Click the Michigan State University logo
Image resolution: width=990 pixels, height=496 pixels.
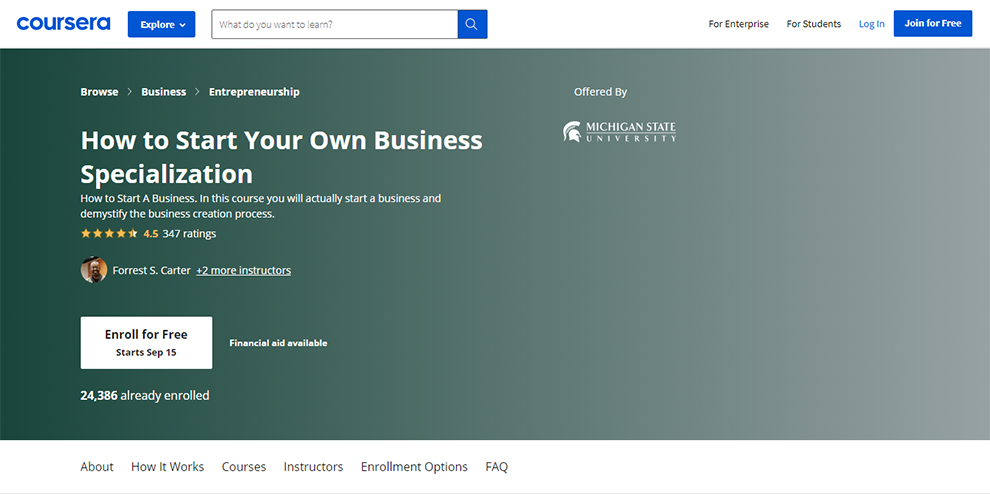click(619, 131)
